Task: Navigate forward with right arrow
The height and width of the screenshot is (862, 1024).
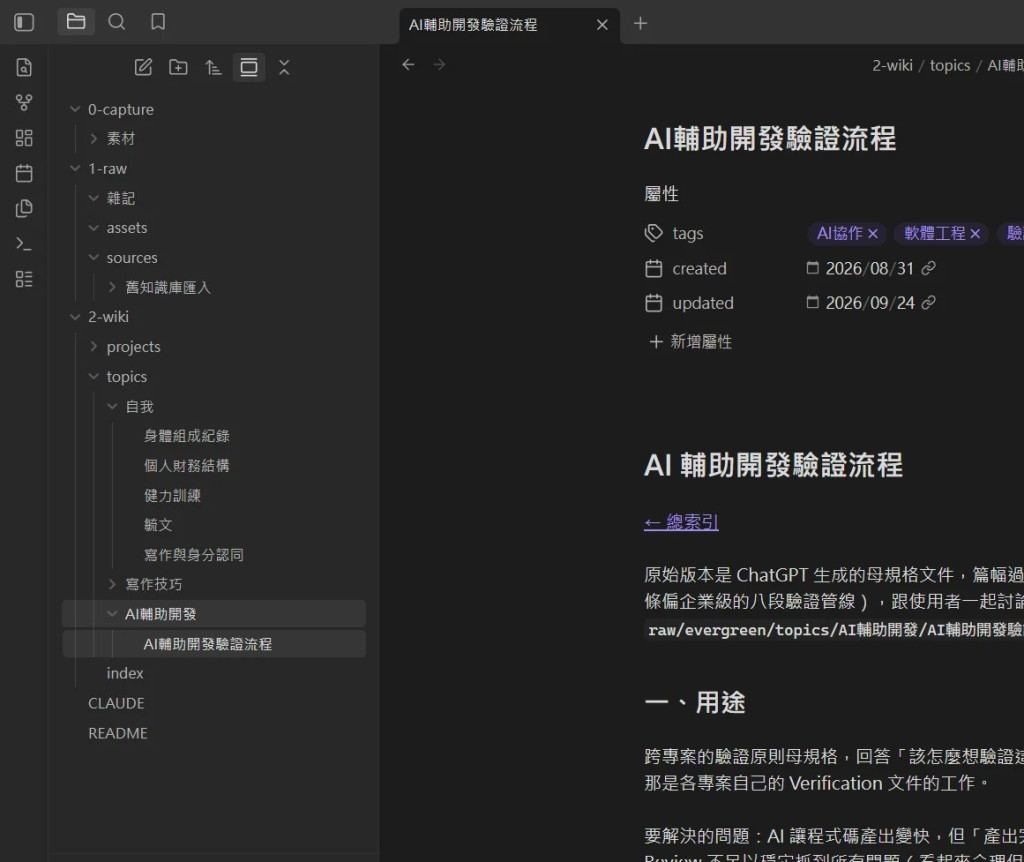Action: pyautogui.click(x=440, y=65)
